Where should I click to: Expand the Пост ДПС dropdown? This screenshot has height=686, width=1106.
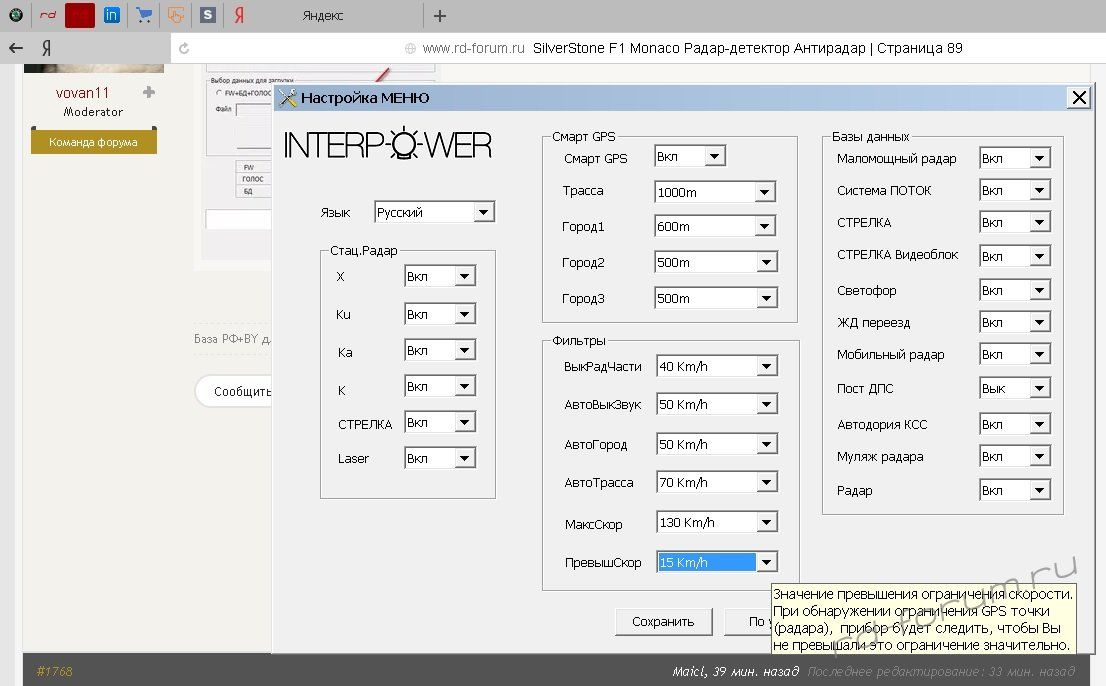(x=1040, y=388)
